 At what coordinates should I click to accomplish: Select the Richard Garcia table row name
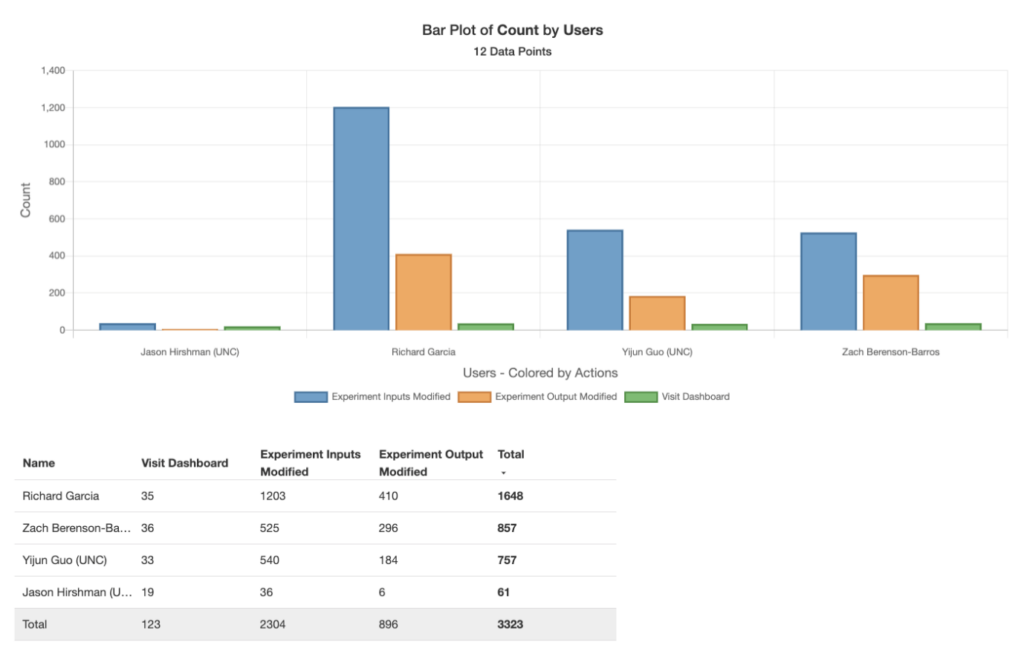(x=61, y=496)
